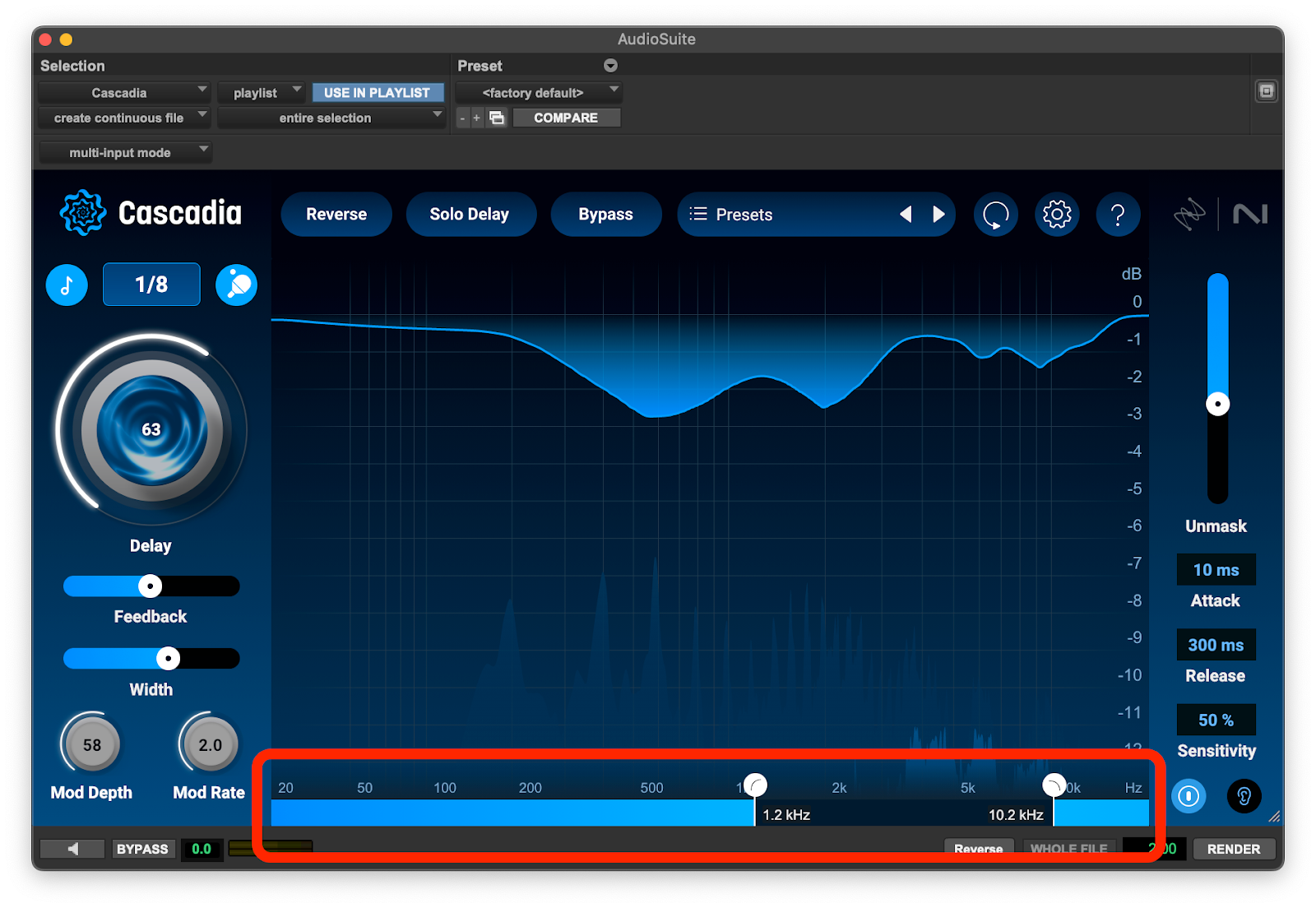Toggle the Solo Delay button
This screenshot has width=1316, height=908.
470,215
